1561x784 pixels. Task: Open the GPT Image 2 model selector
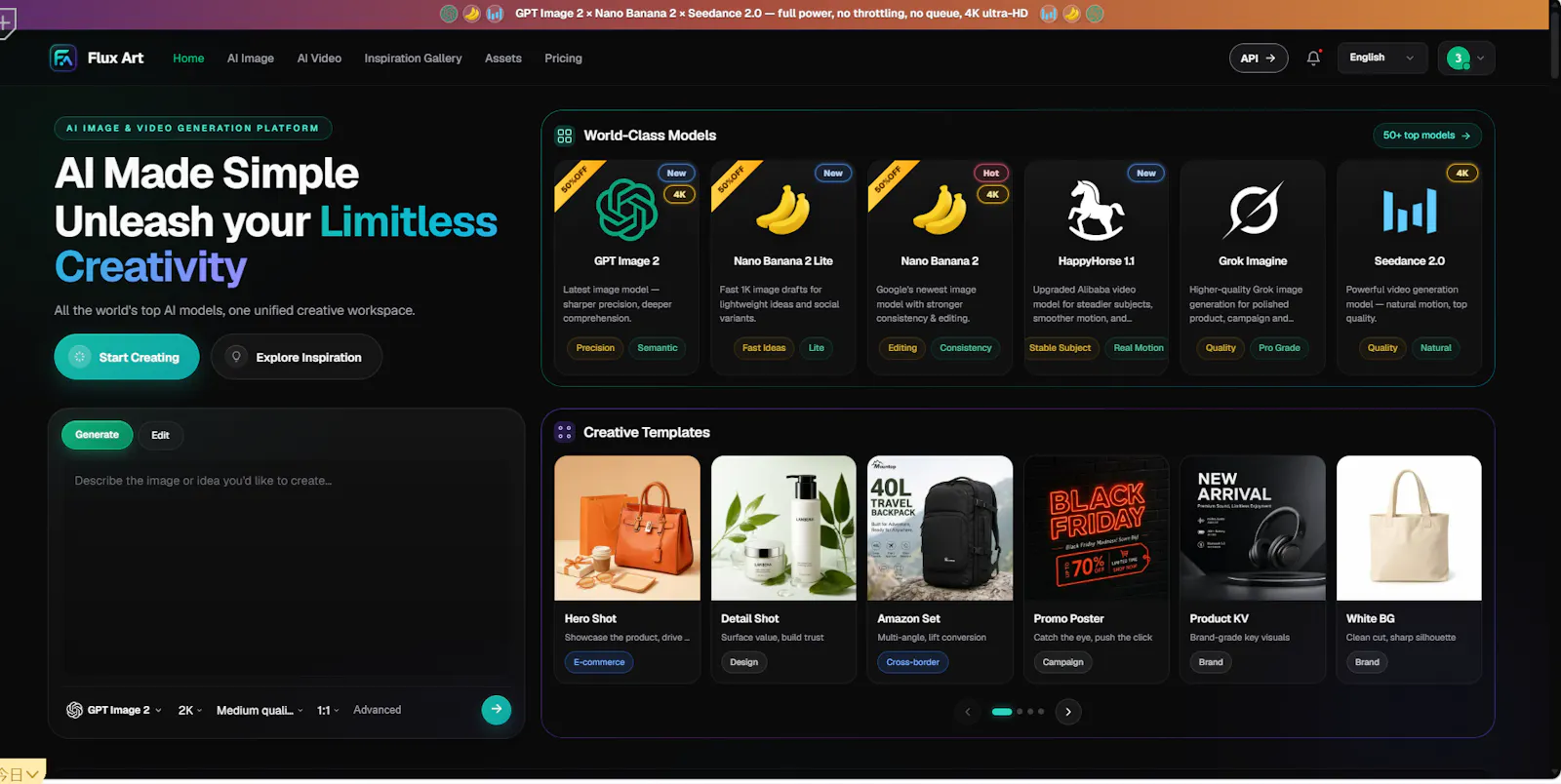tap(113, 710)
